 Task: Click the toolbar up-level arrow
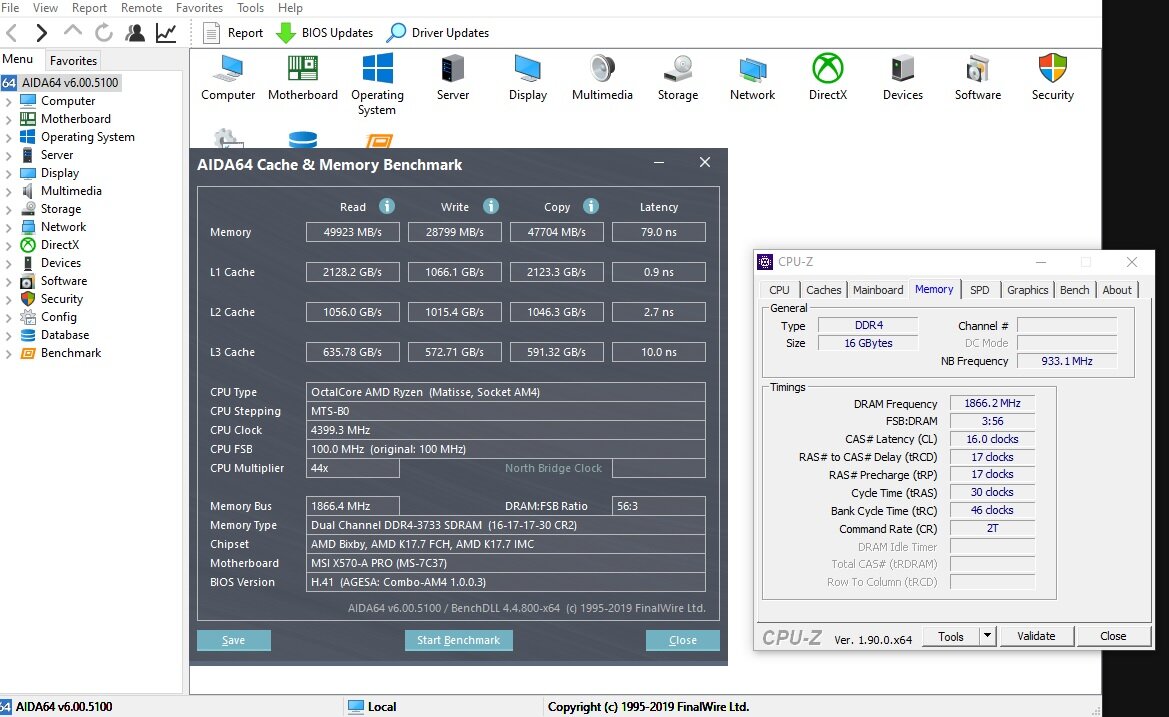coord(72,32)
